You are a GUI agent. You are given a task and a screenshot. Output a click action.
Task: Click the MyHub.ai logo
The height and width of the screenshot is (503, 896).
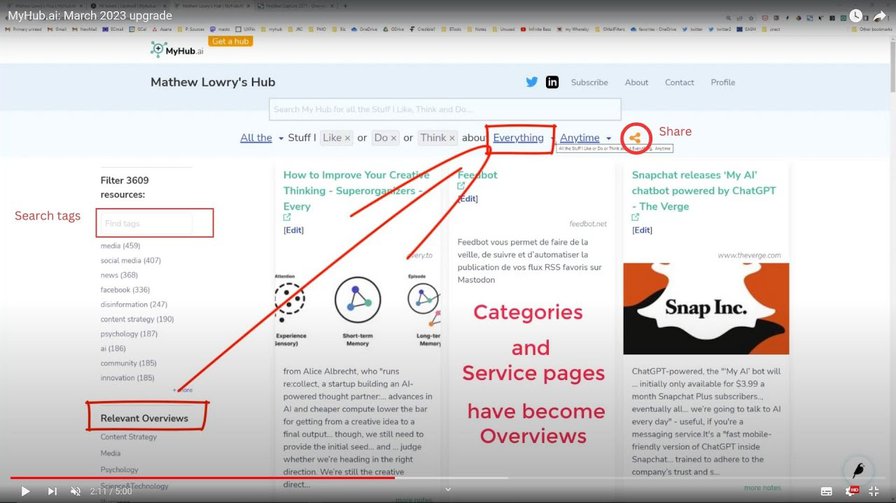pos(177,50)
